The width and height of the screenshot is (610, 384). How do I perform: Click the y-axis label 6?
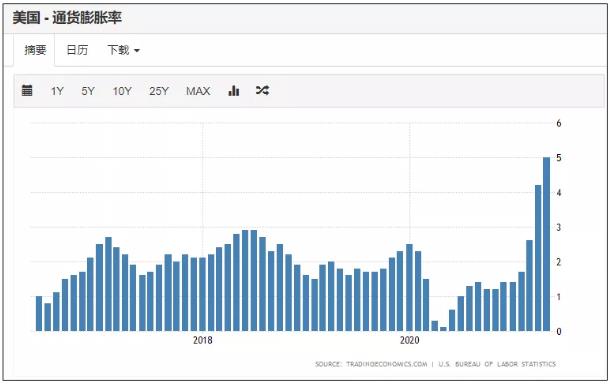click(x=559, y=123)
